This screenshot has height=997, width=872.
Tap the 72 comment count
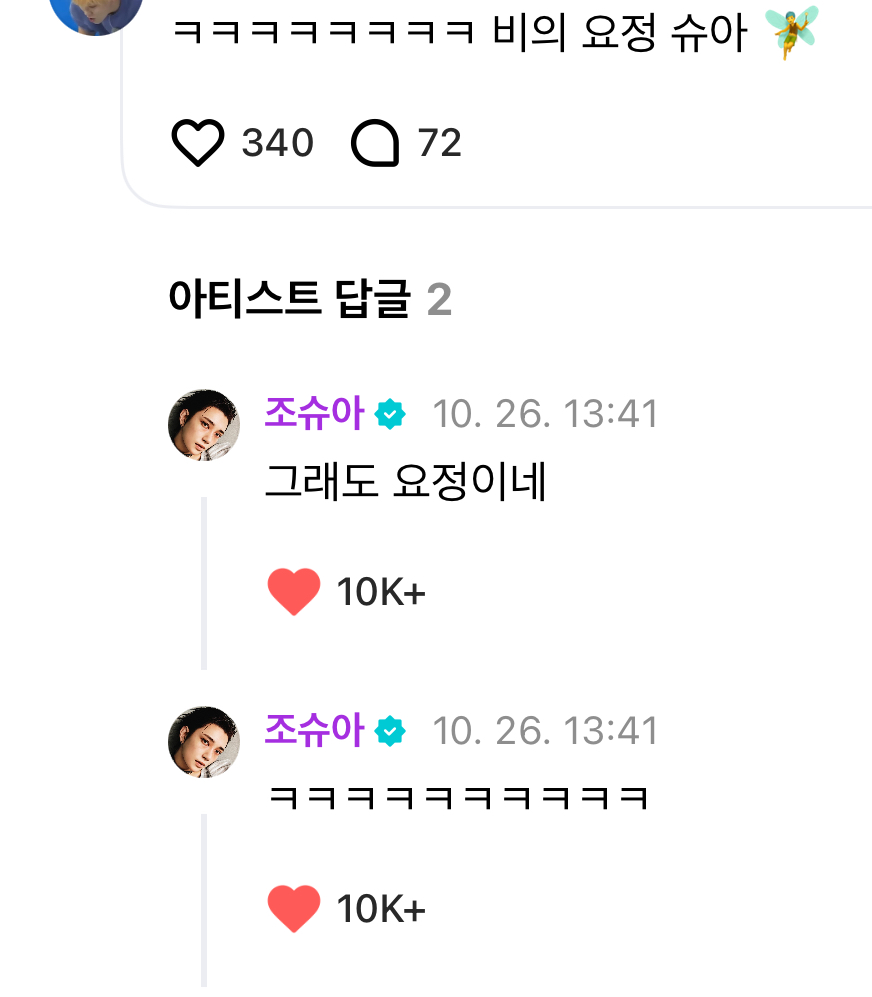tap(440, 144)
